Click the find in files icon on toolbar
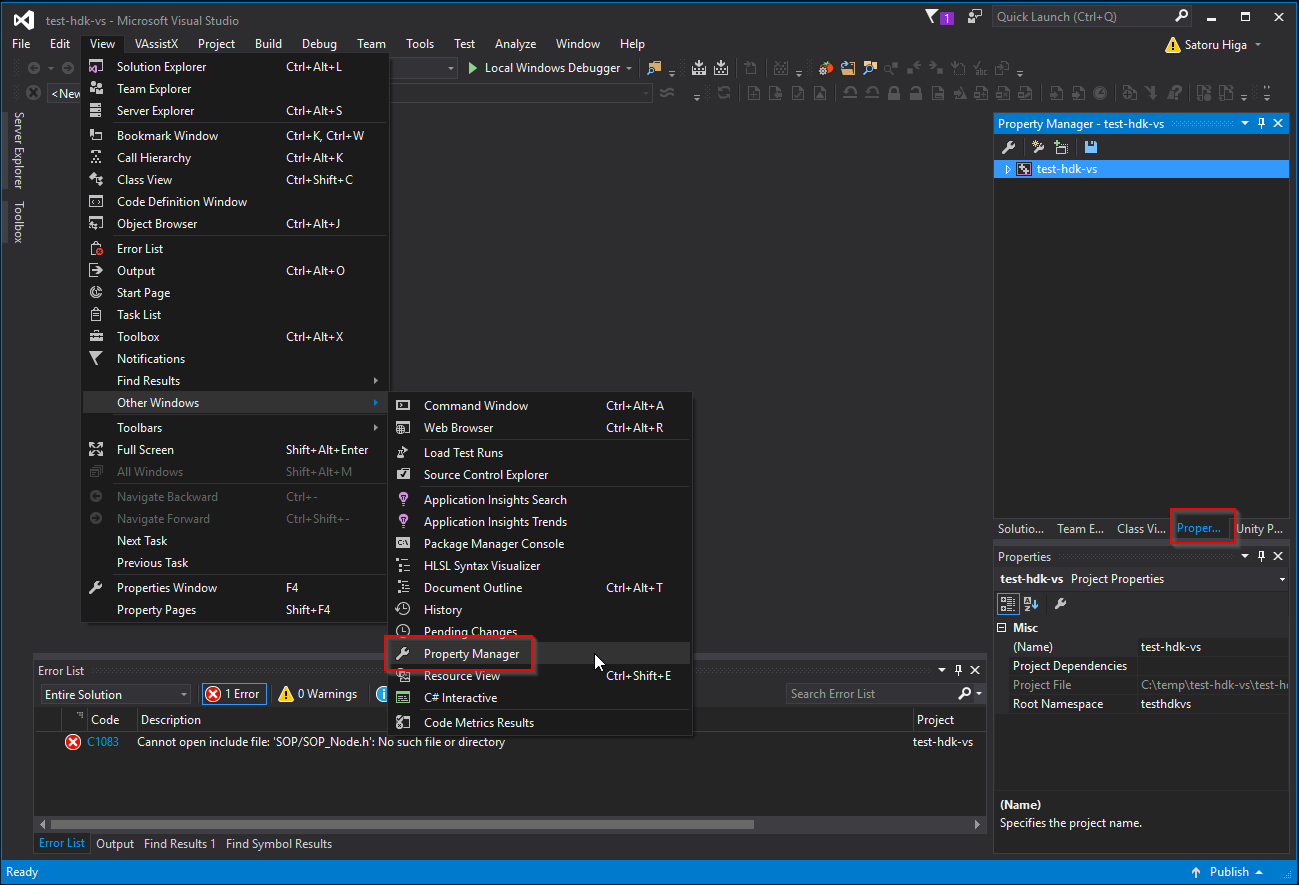The width and height of the screenshot is (1299, 885). [655, 68]
